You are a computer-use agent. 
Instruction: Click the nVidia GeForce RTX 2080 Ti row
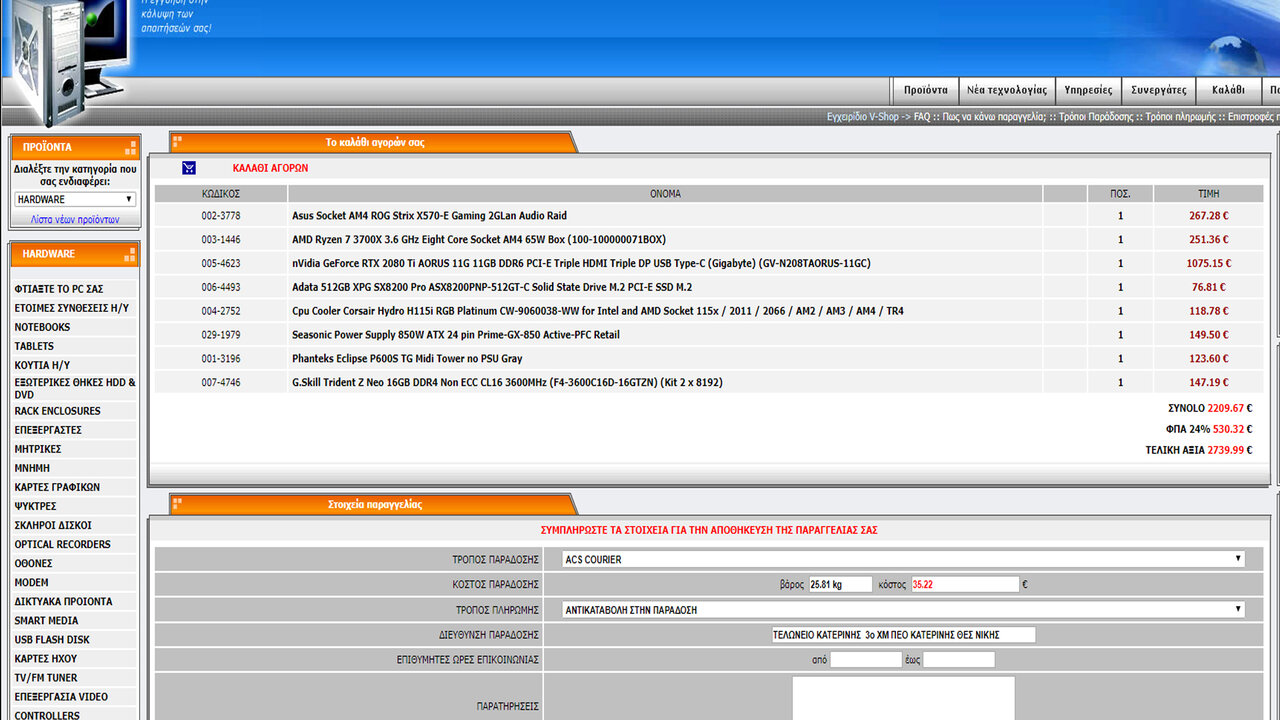click(x=708, y=263)
